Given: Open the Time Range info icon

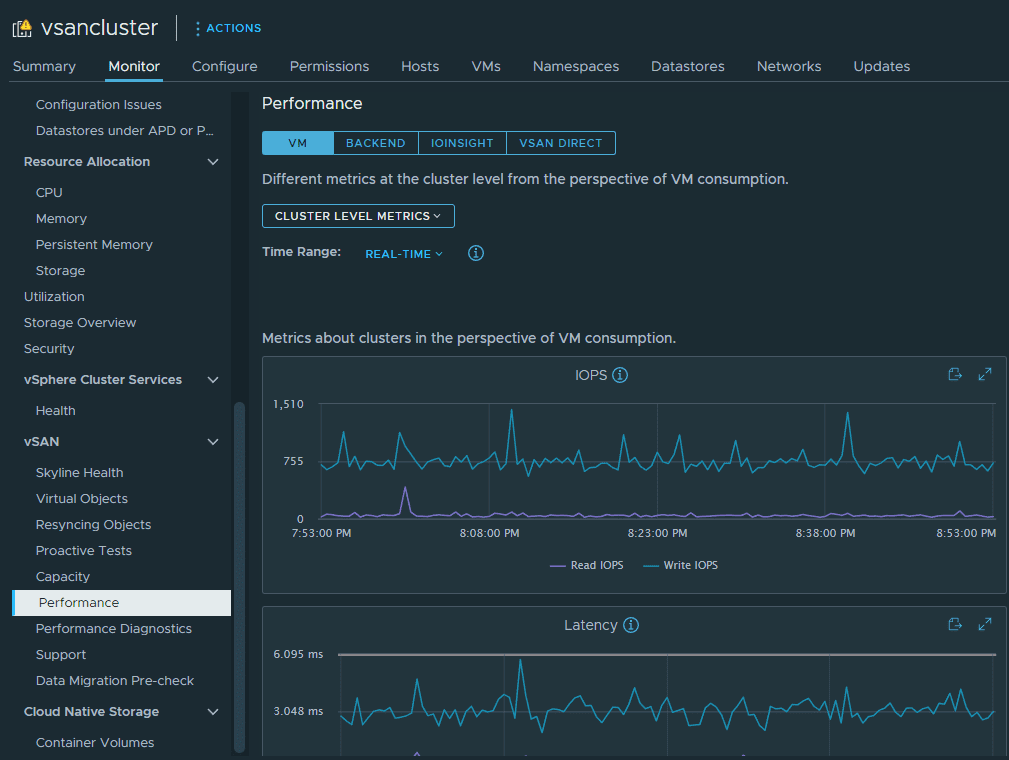Looking at the screenshot, I should coord(476,253).
